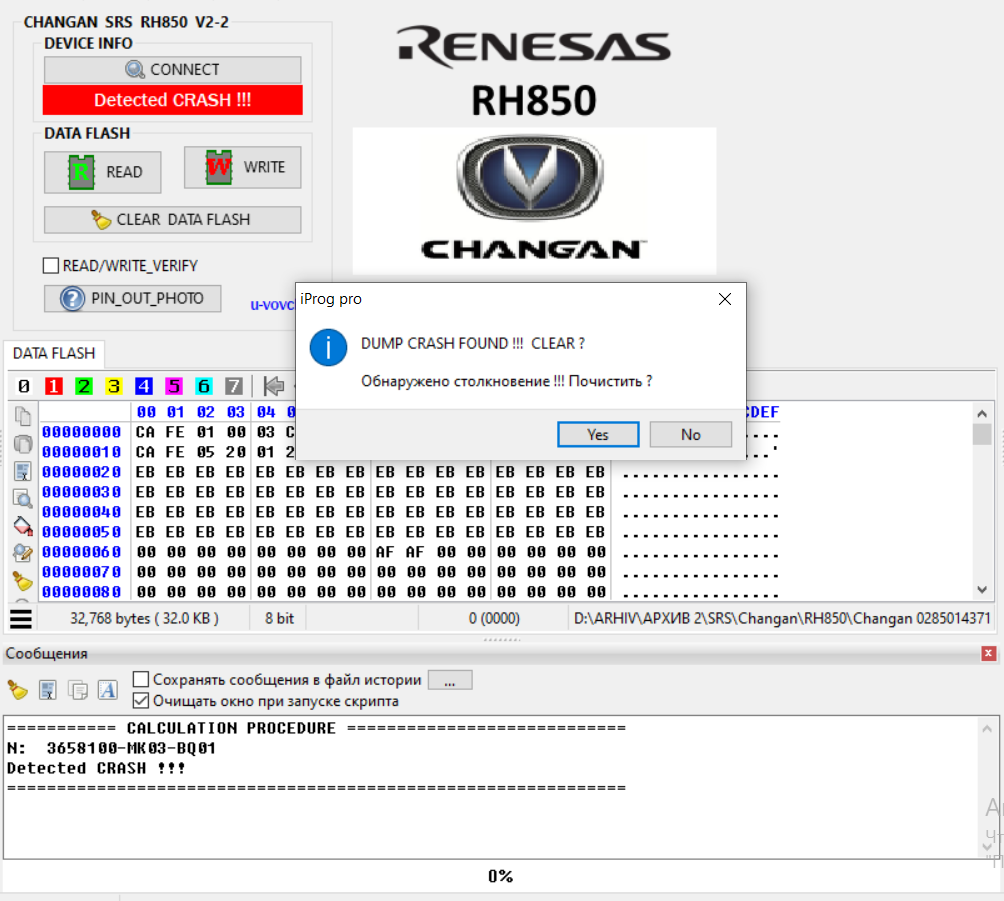1004x901 pixels.
Task: Close the iProg pro dialog
Action: (725, 299)
